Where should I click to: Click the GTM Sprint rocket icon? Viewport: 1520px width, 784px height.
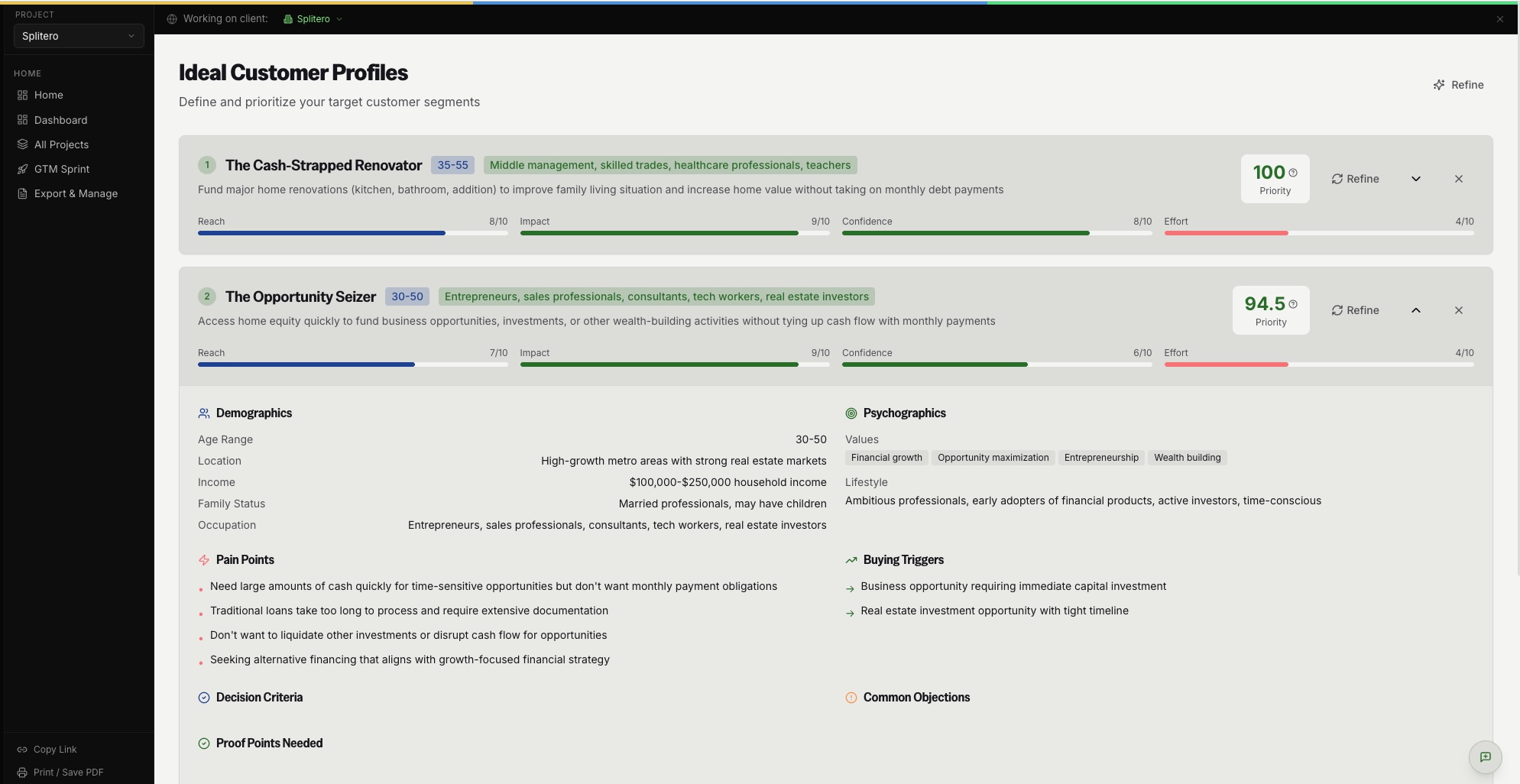click(x=22, y=169)
